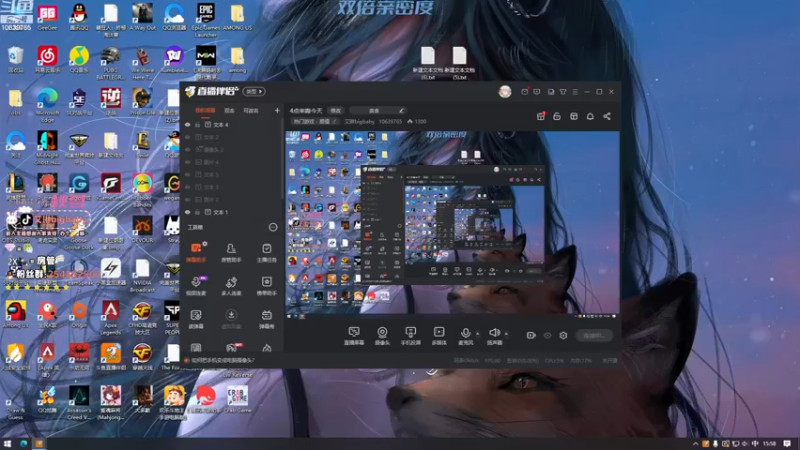800x450 pixels.
Task: Click the taskbar clock showing 15:58
Action: coord(769,444)
